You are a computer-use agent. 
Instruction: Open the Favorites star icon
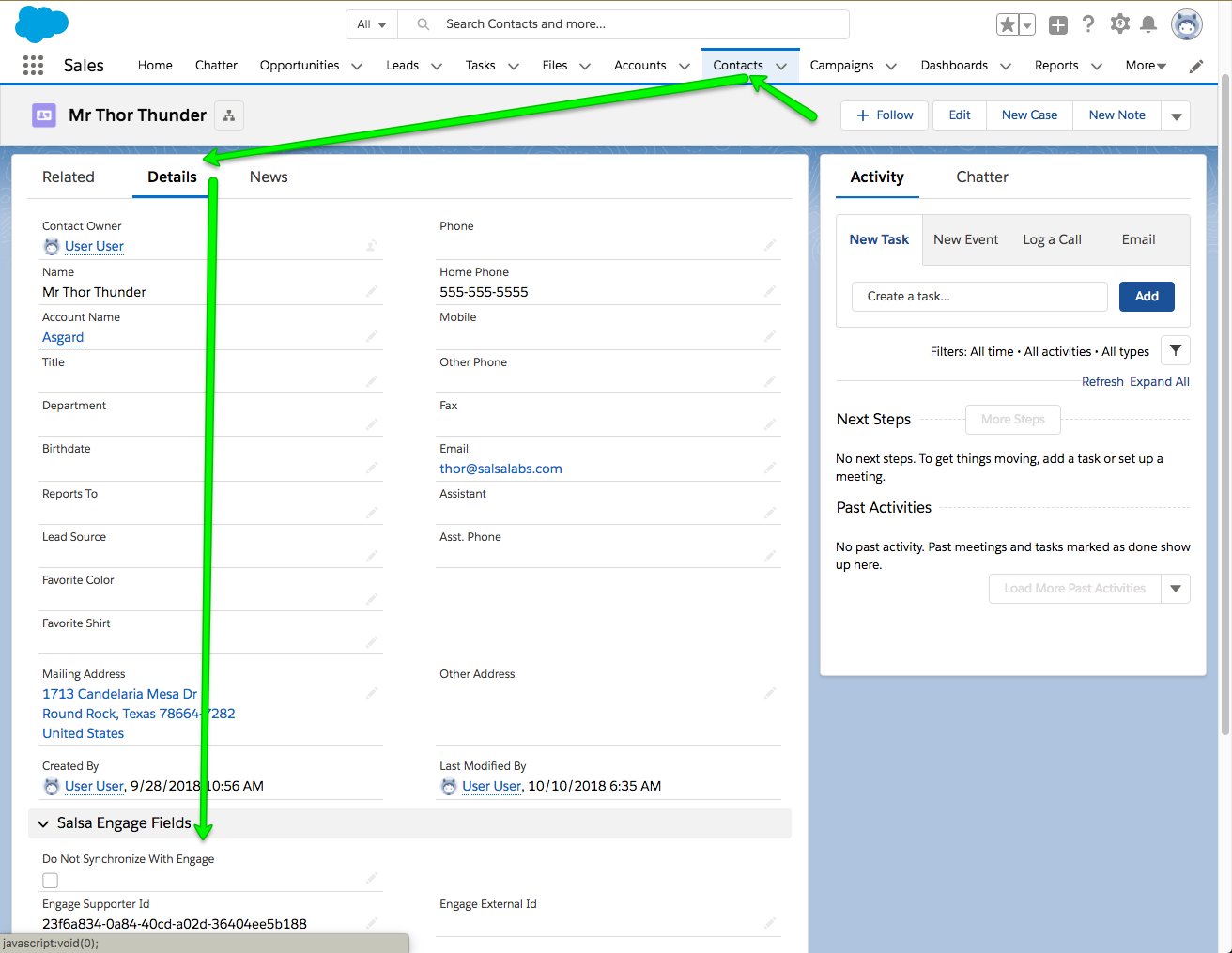click(1008, 25)
